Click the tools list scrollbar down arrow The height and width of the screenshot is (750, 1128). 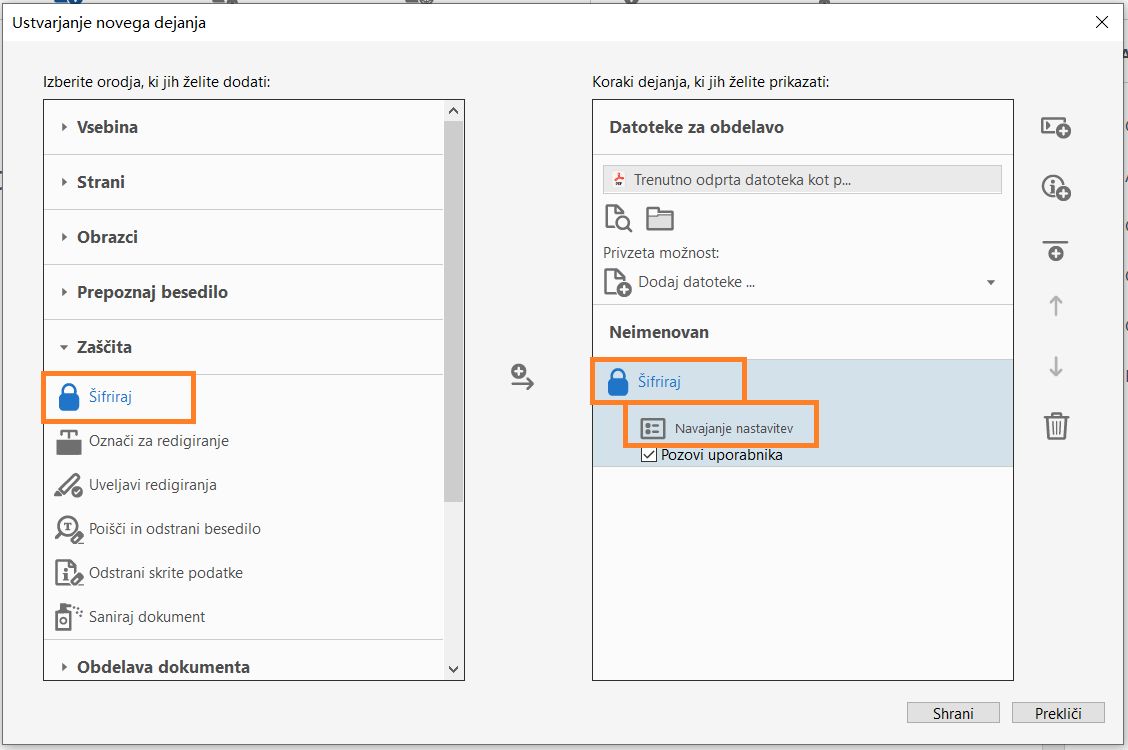(x=454, y=669)
